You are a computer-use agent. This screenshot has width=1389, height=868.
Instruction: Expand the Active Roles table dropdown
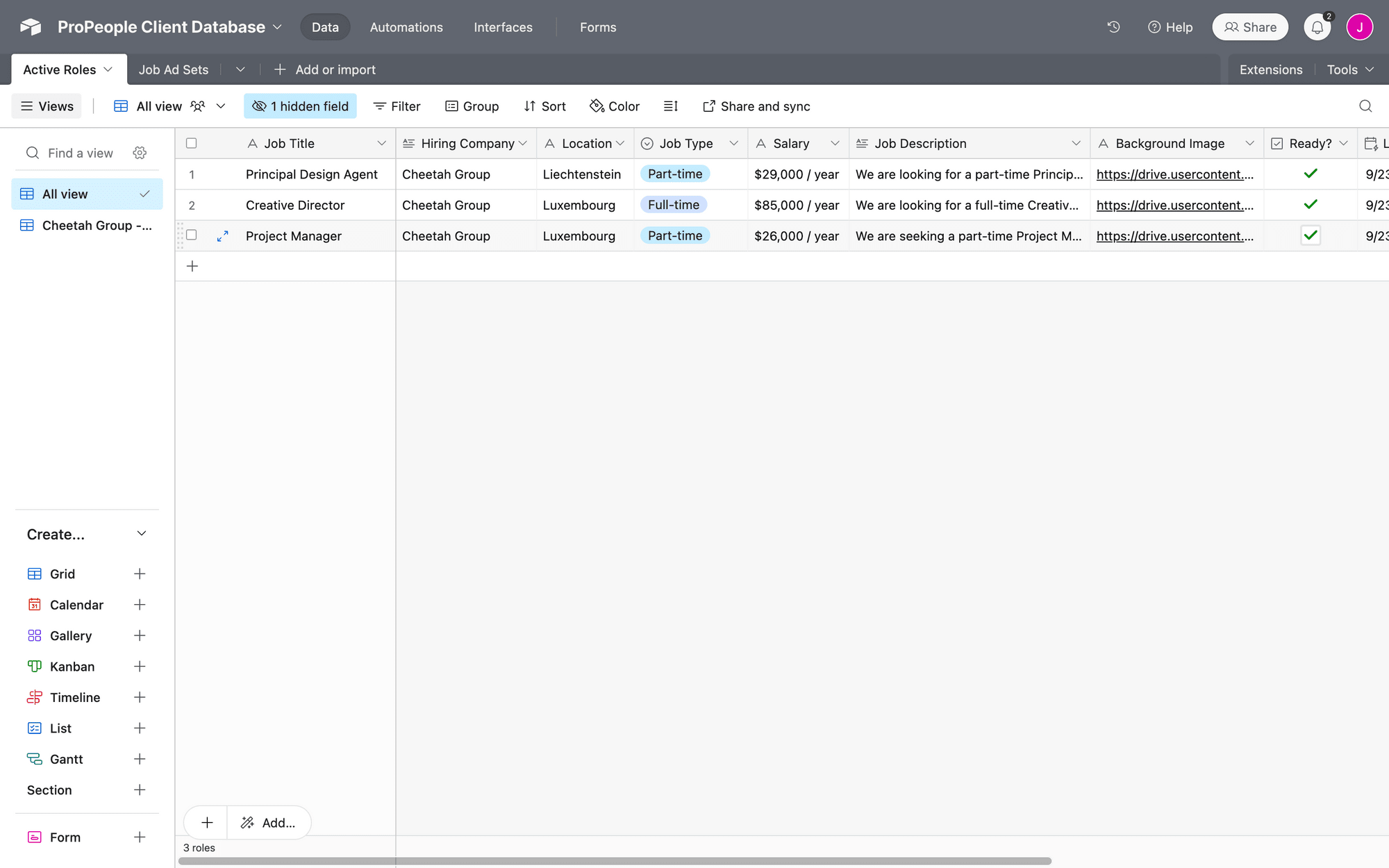(x=108, y=69)
